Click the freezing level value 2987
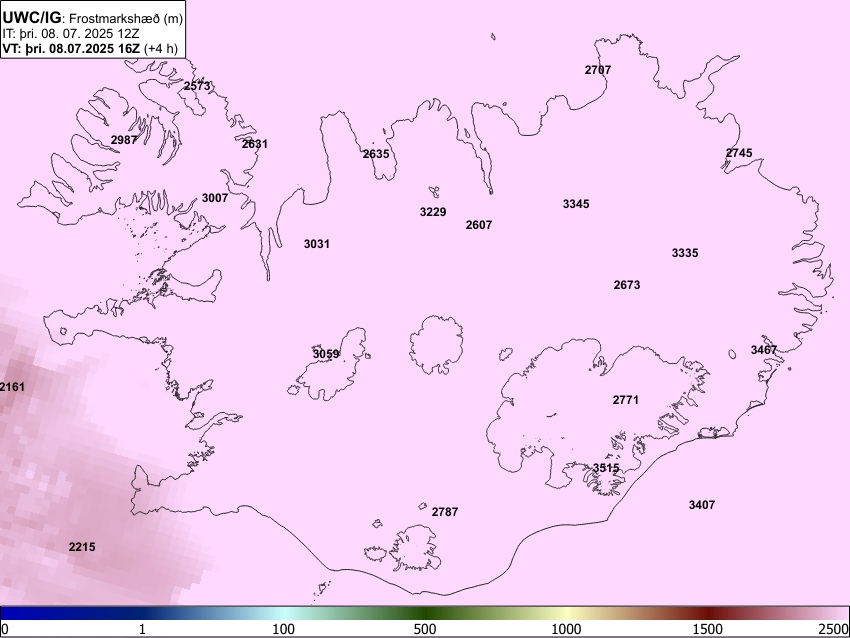The image size is (850, 638). click(124, 140)
